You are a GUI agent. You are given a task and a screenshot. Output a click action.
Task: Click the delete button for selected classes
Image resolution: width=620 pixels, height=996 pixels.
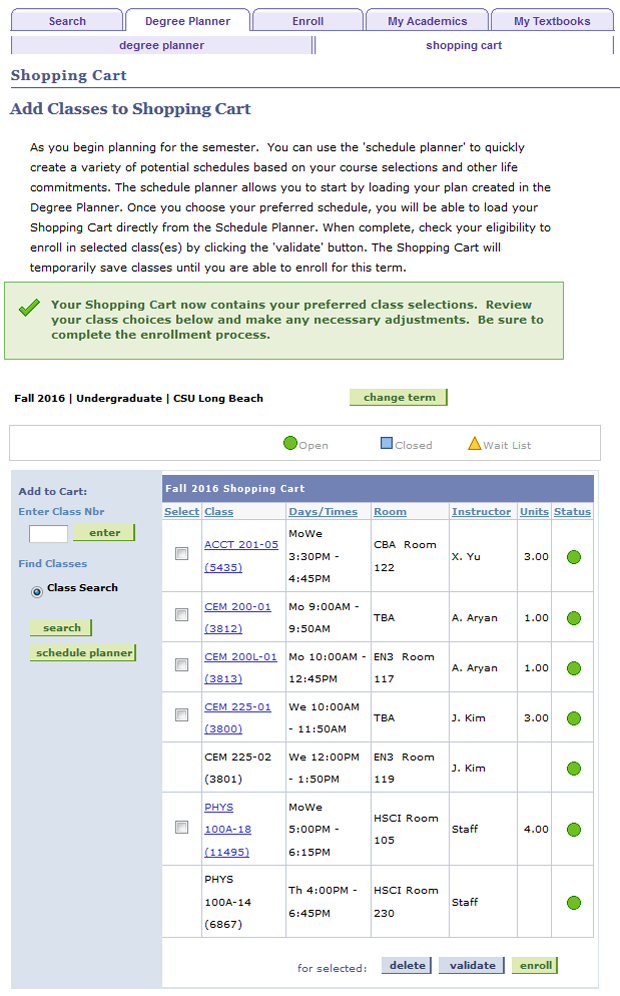(407, 965)
